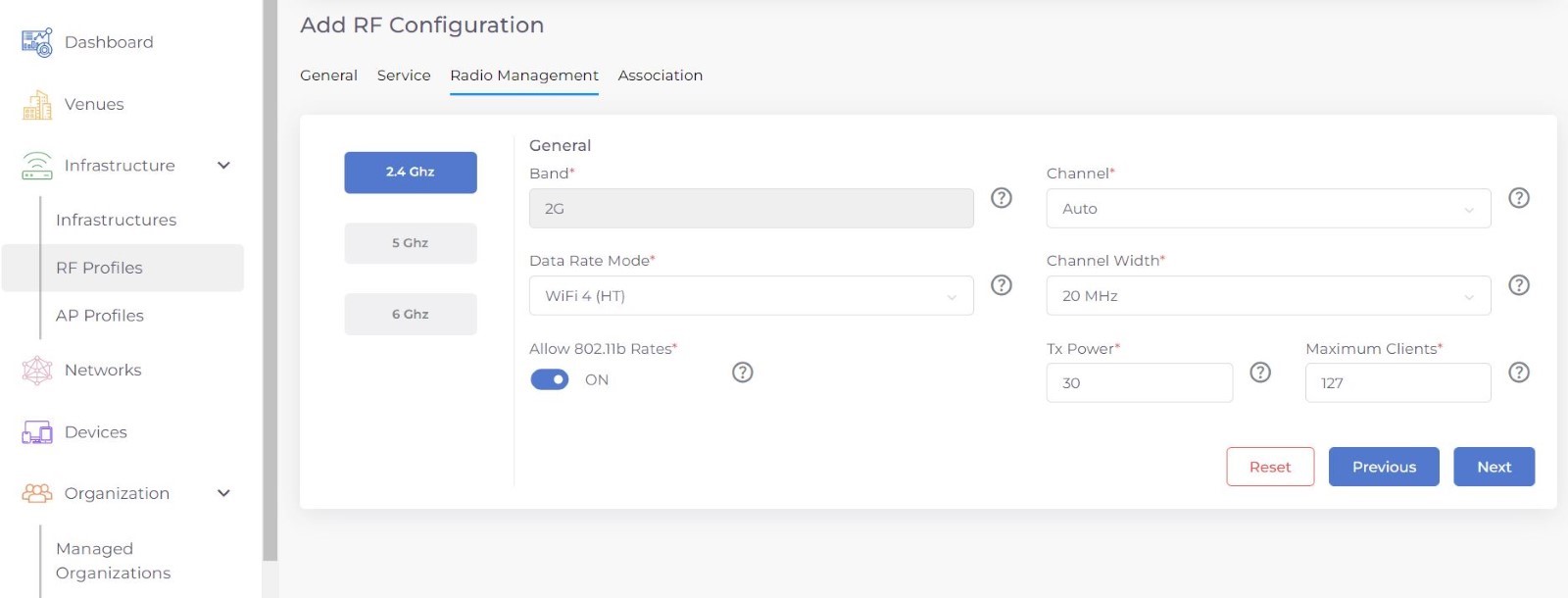The width and height of the screenshot is (1568, 598).
Task: Switch to the Service tab
Action: 404,75
